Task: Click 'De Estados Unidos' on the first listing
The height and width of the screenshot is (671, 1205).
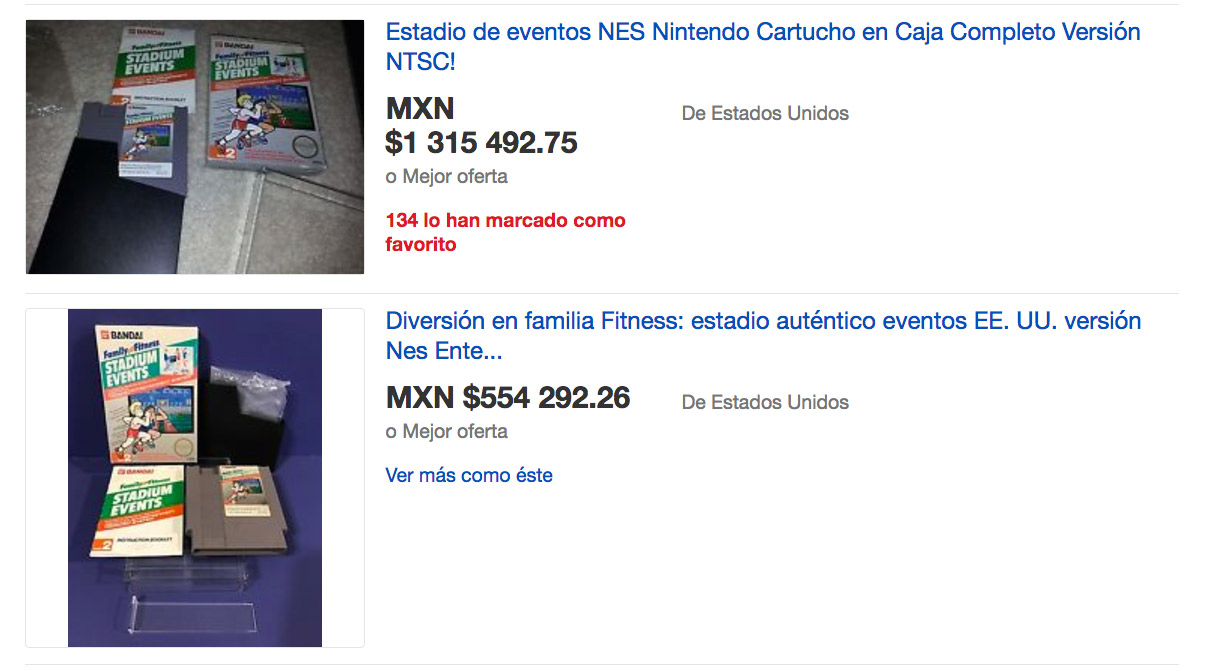Action: point(765,113)
